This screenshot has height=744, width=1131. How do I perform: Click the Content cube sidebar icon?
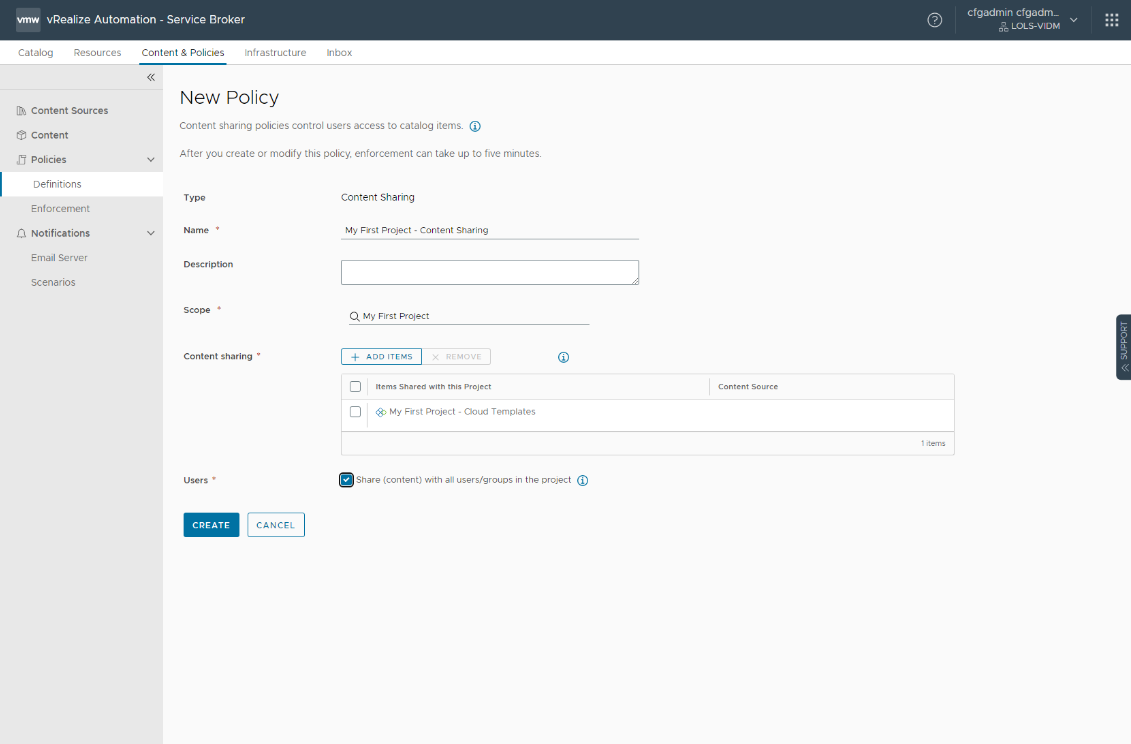pos(21,135)
